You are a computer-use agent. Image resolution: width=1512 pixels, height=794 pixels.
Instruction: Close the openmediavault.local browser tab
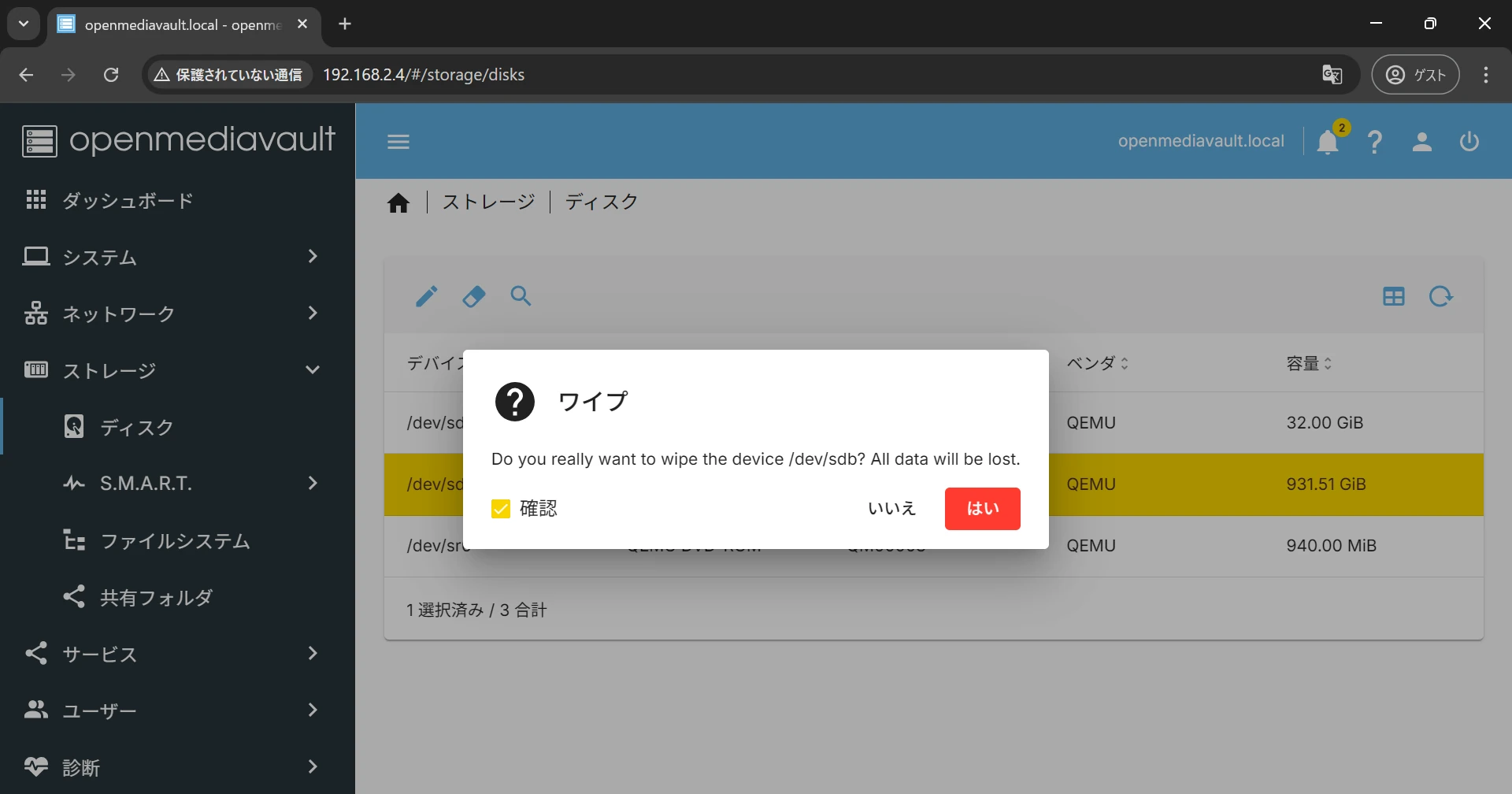tap(302, 24)
